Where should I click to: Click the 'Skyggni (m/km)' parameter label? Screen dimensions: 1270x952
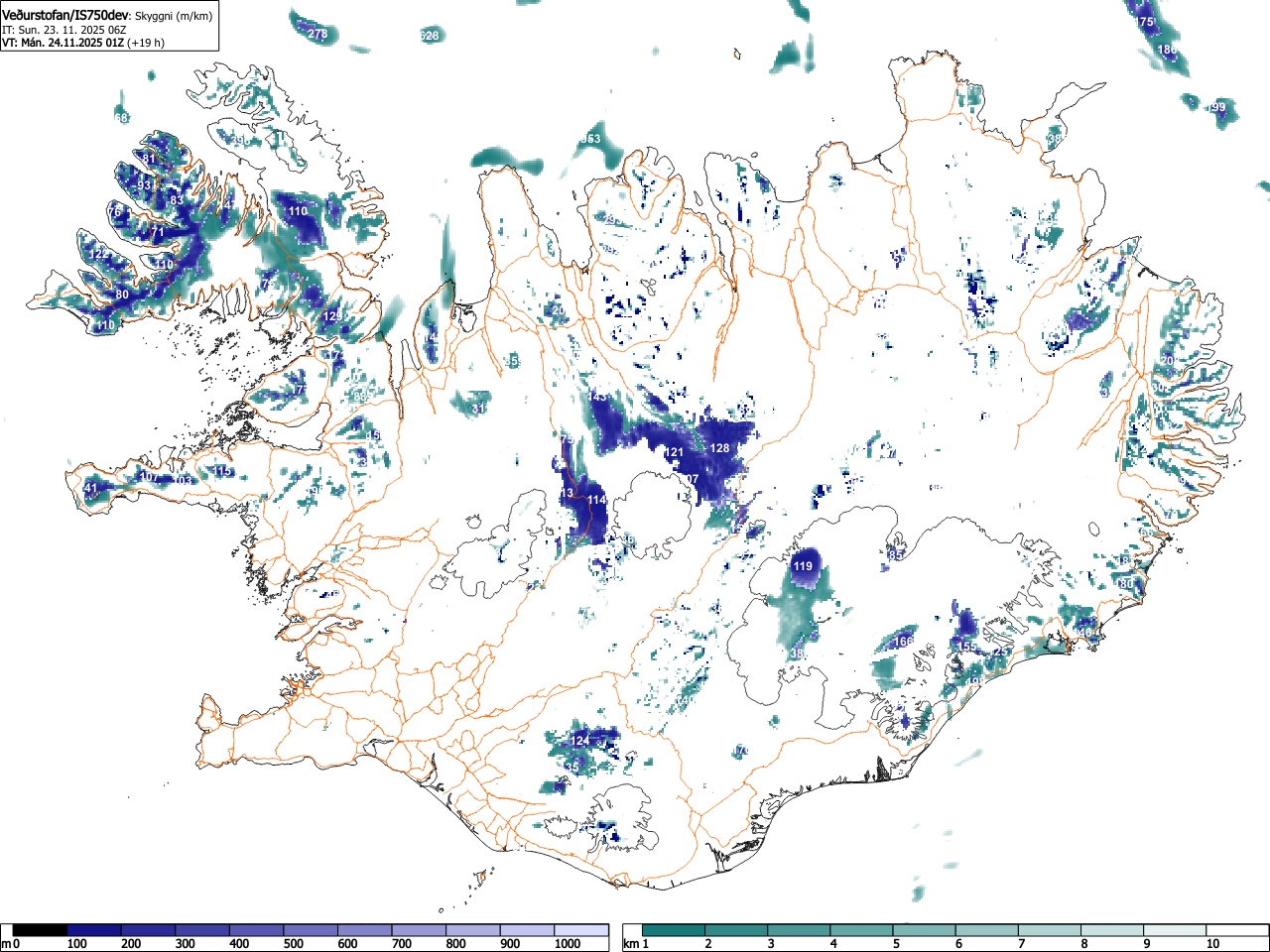point(174,17)
